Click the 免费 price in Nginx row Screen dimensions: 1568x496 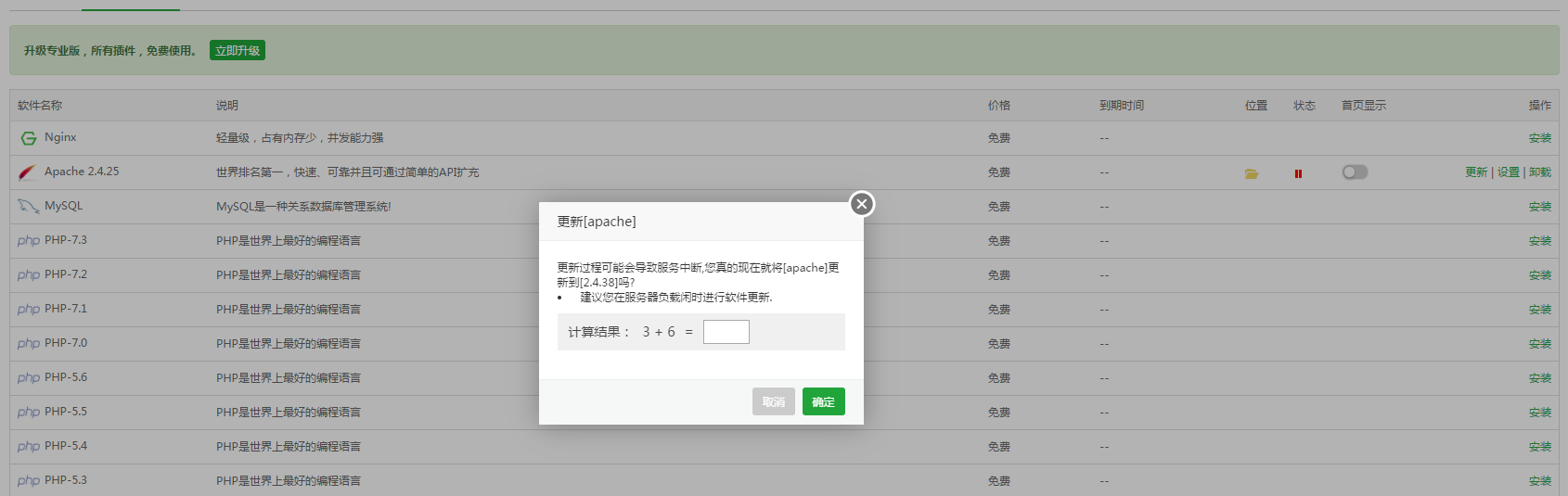coord(999,138)
